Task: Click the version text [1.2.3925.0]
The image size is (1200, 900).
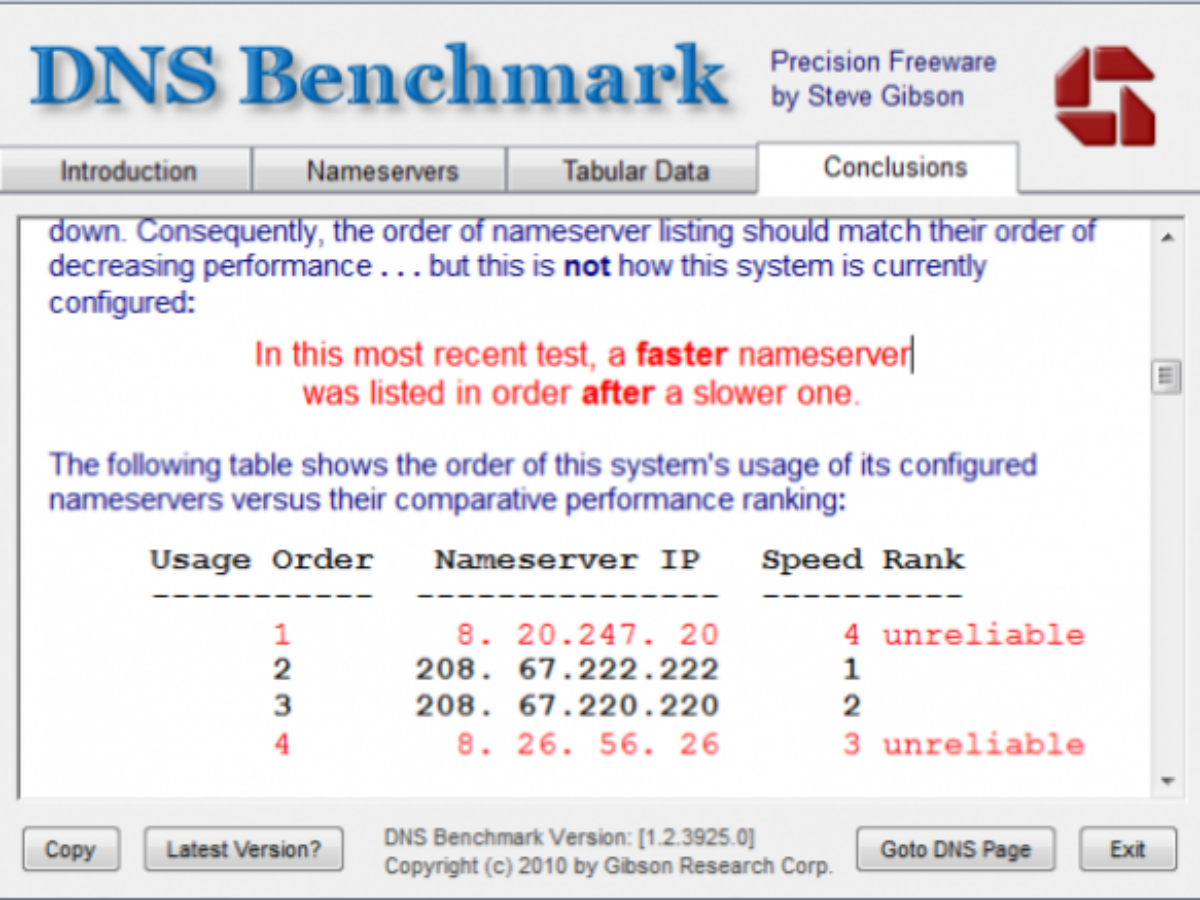Action: (695, 836)
